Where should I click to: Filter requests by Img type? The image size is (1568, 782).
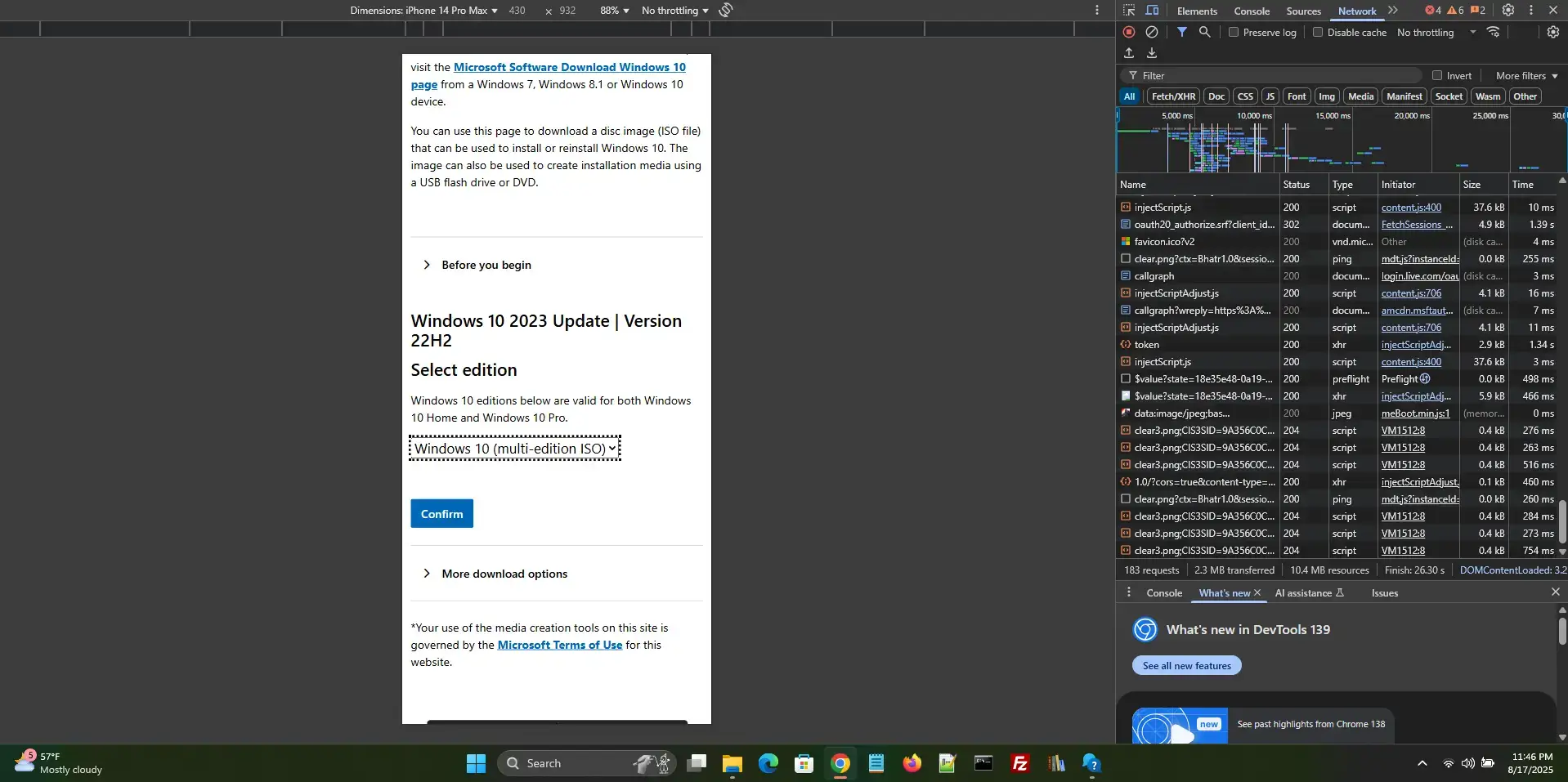pos(1327,96)
